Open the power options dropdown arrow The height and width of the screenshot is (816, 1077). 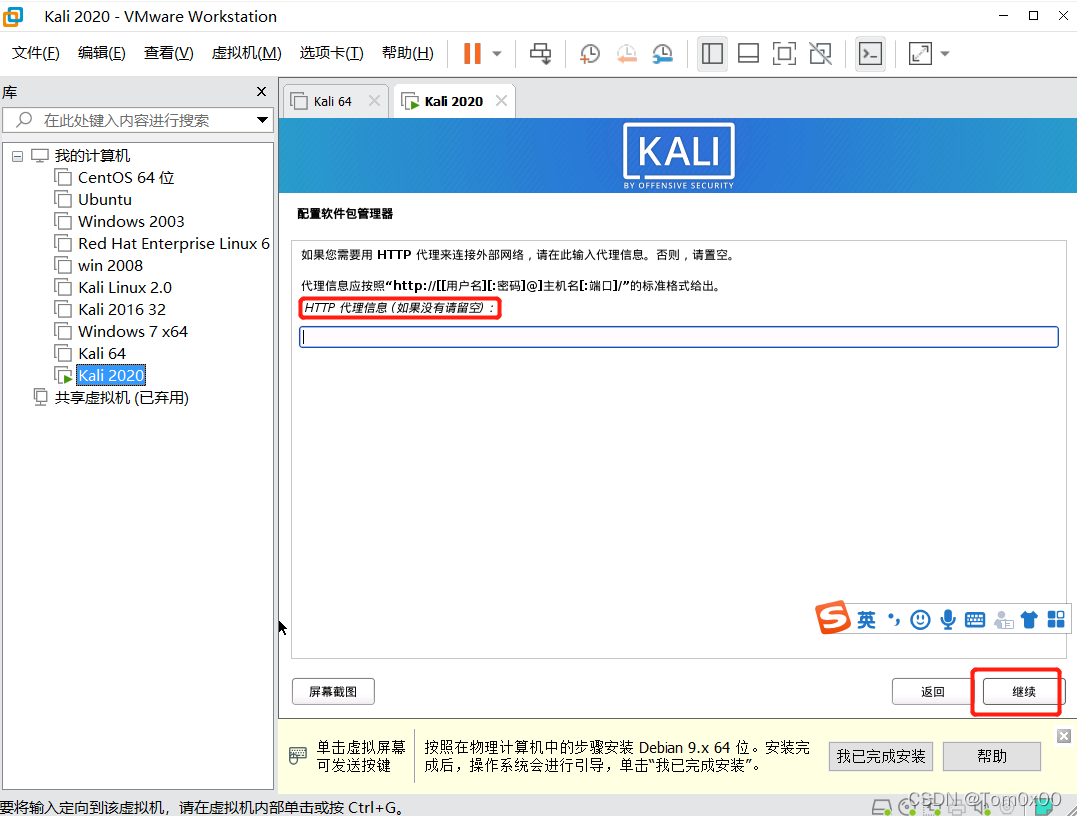497,54
